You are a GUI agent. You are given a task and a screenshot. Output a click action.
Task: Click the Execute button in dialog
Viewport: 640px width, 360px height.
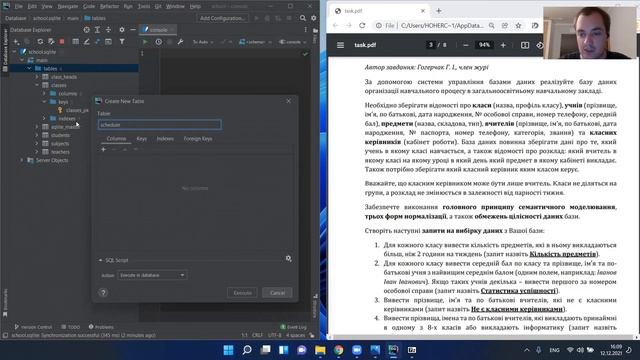pos(242,293)
